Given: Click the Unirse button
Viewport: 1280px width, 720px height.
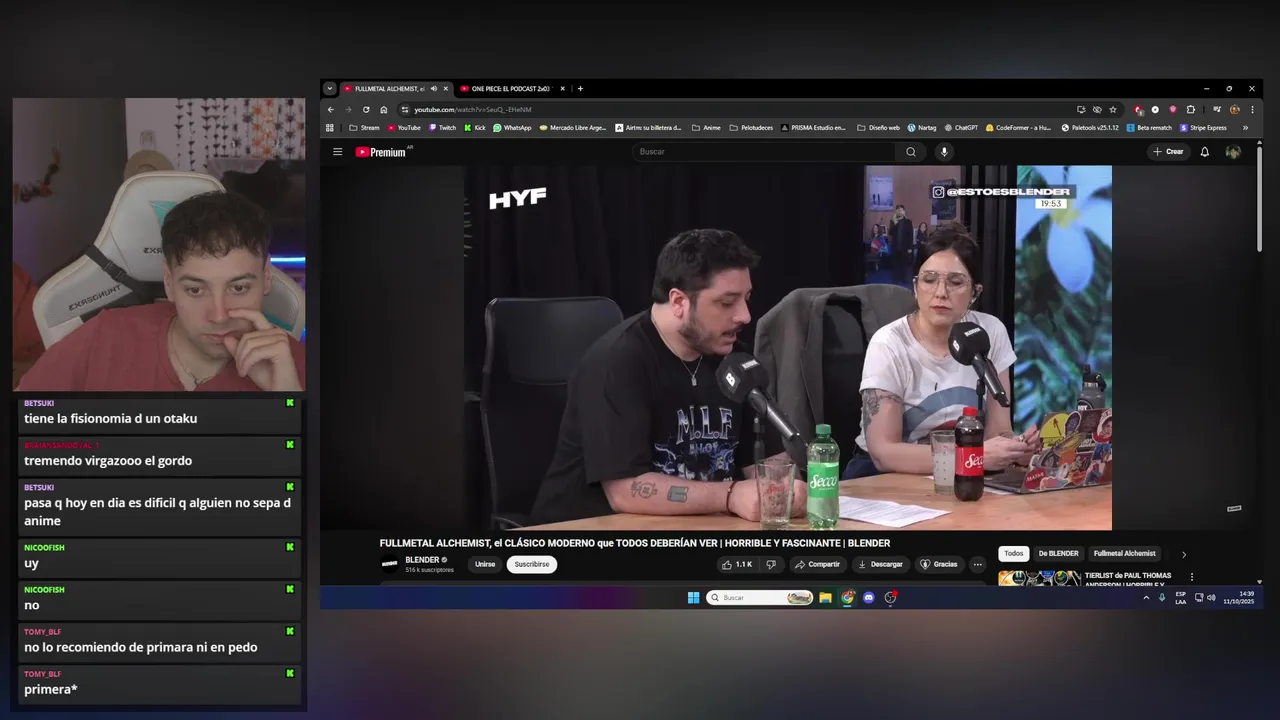Looking at the screenshot, I should tap(485, 564).
